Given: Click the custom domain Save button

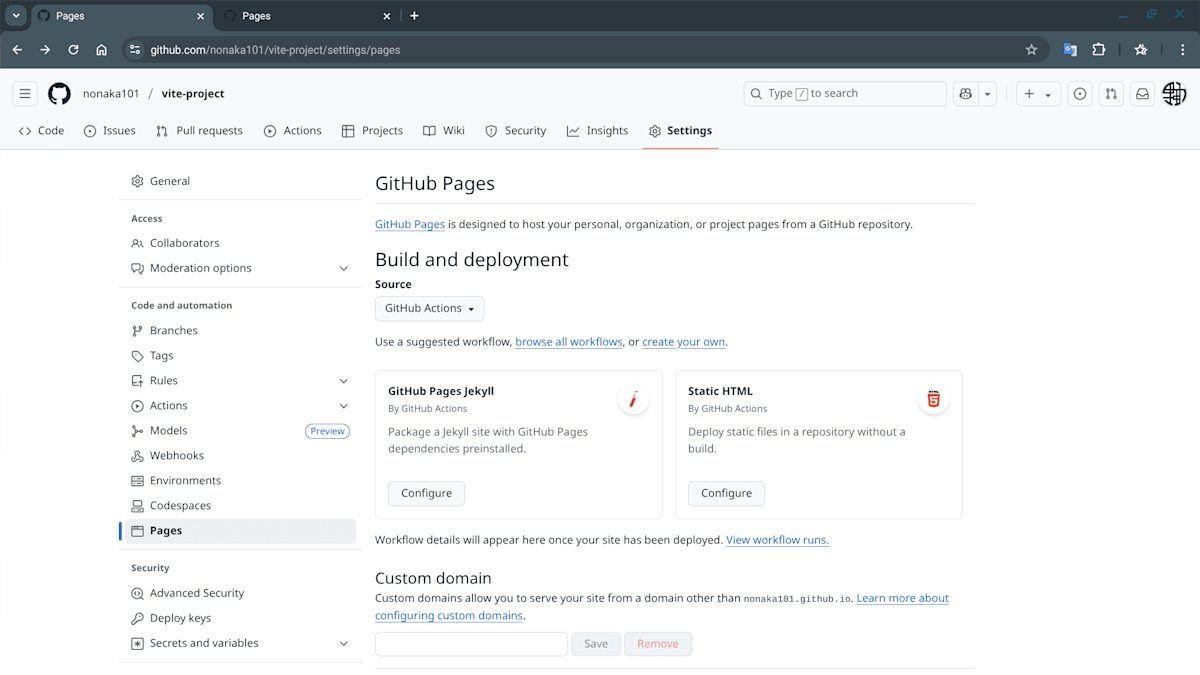Looking at the screenshot, I should point(596,644).
